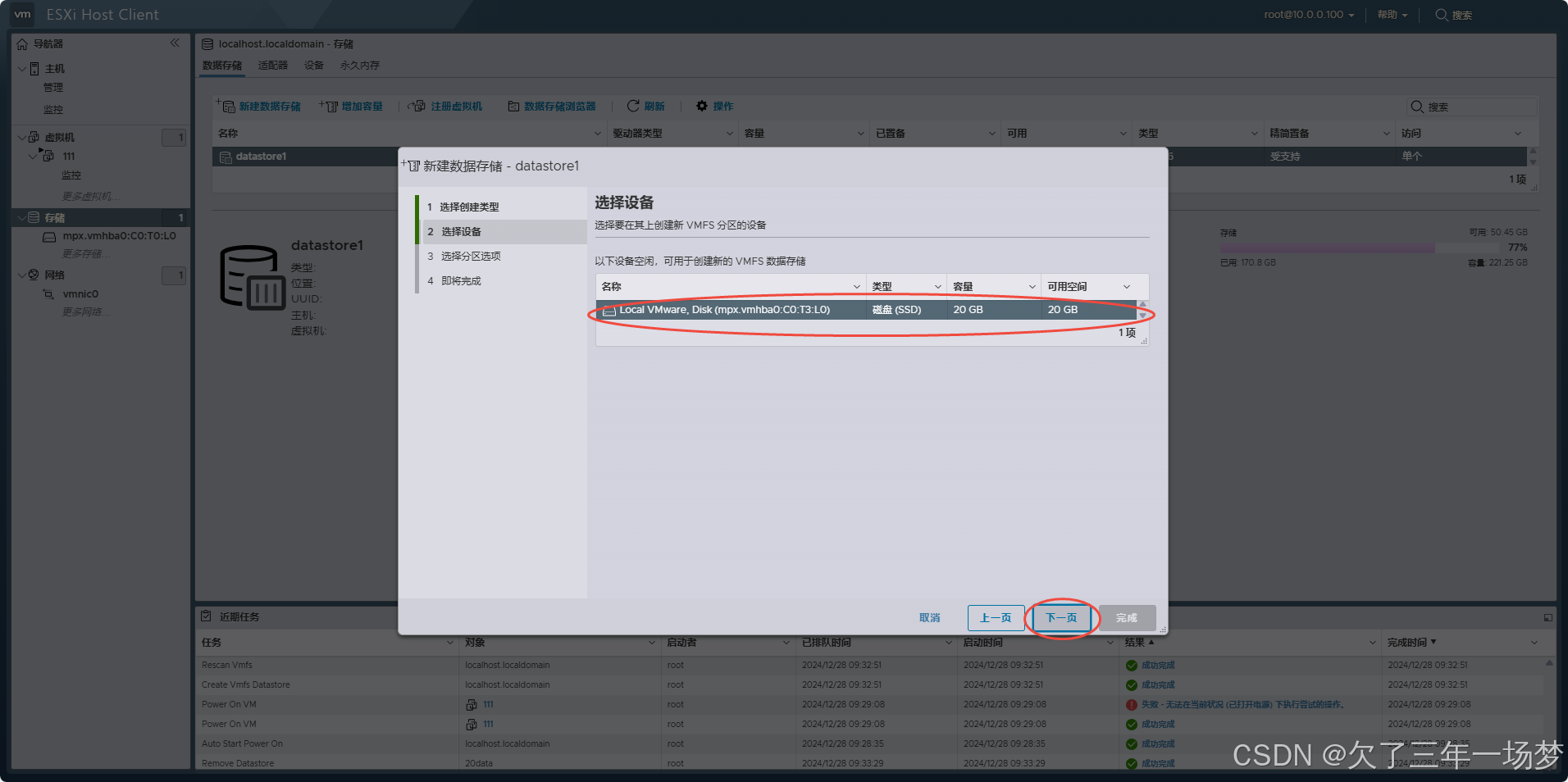Screen dimensions: 1568x782
Task: Click the VM 111 icon in Power On VM failed task row
Action: pyautogui.click(x=472, y=704)
